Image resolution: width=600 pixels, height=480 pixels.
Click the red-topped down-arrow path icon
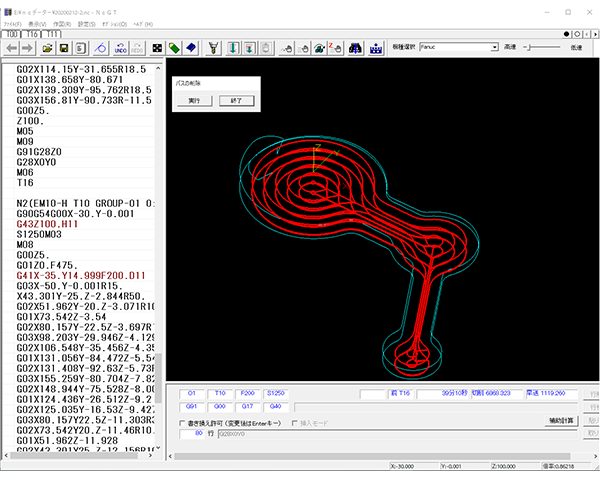tap(249, 48)
